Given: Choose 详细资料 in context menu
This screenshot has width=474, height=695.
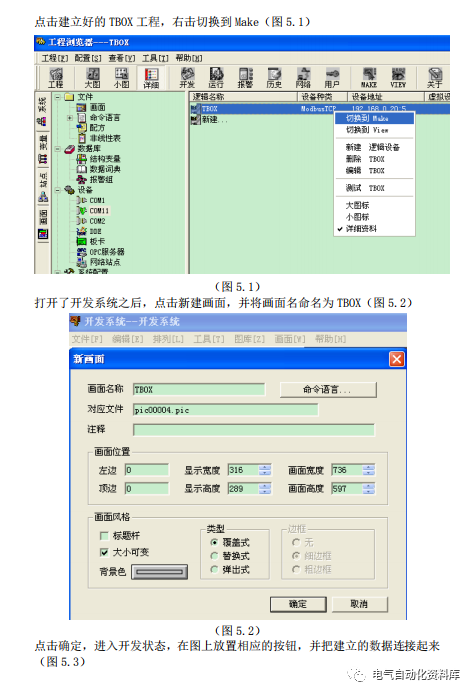Looking at the screenshot, I should 374,229.
